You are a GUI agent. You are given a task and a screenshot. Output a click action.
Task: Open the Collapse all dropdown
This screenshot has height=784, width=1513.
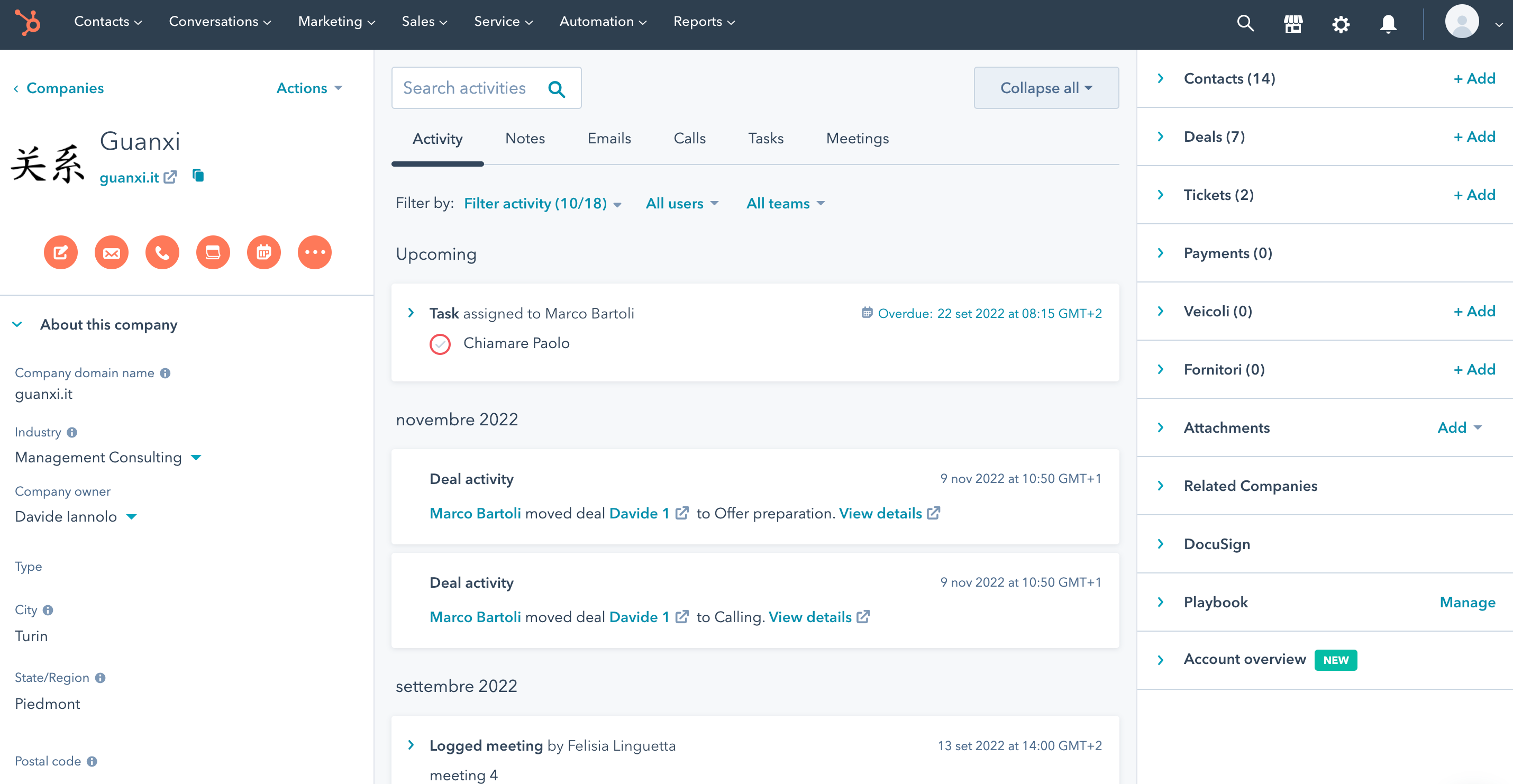pos(1046,88)
